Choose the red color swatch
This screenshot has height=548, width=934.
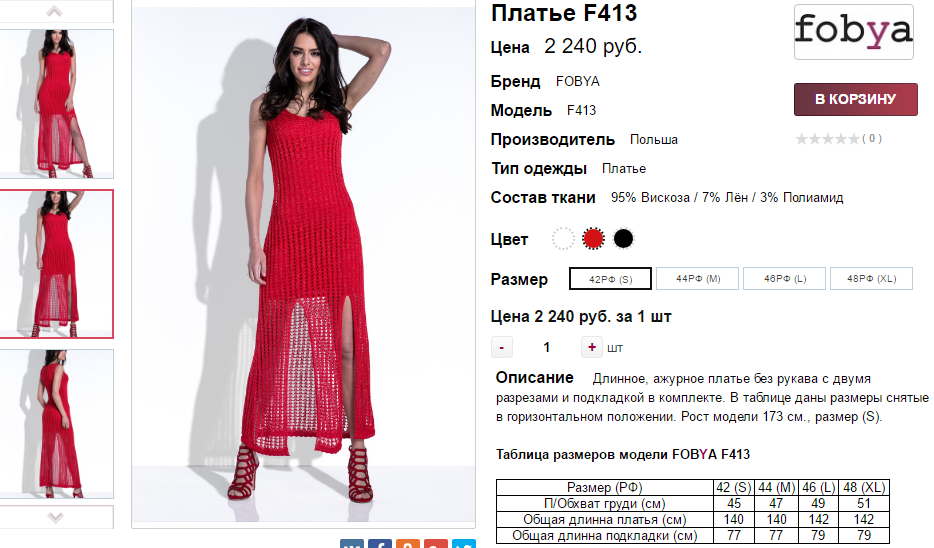pos(593,239)
